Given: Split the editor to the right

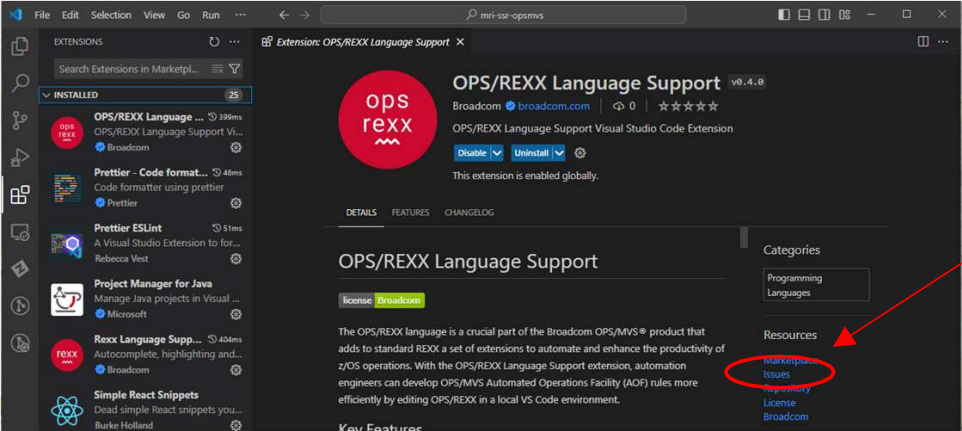Looking at the screenshot, I should pyautogui.click(x=923, y=42).
